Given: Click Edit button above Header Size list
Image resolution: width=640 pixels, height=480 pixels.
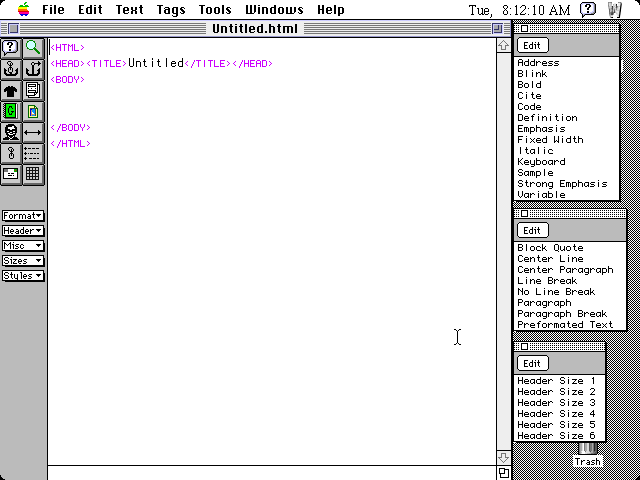Looking at the screenshot, I should 532,364.
